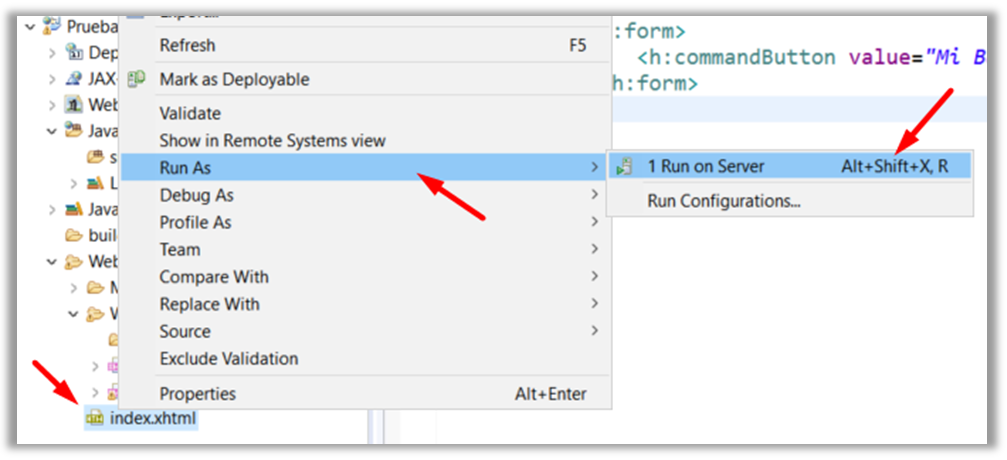Image resolution: width=1007 pixels, height=460 pixels.
Task: Click Validate in the context menu
Action: tap(190, 113)
